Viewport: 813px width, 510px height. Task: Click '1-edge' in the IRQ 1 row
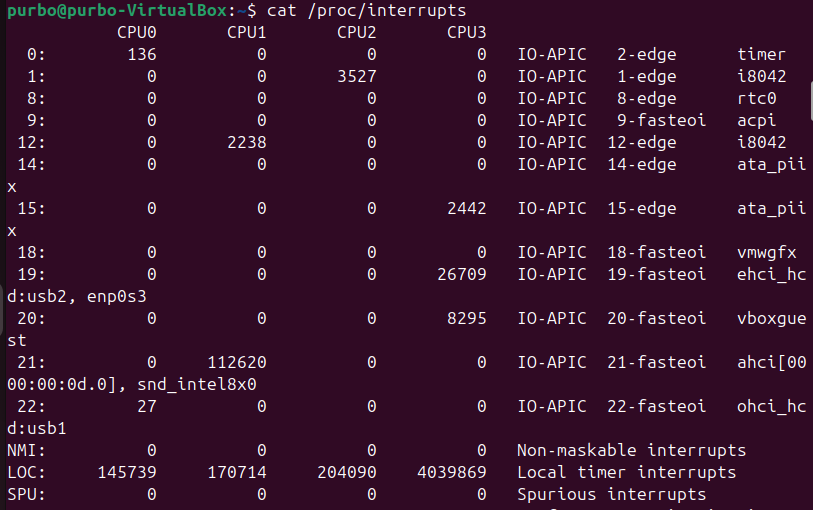pos(647,77)
